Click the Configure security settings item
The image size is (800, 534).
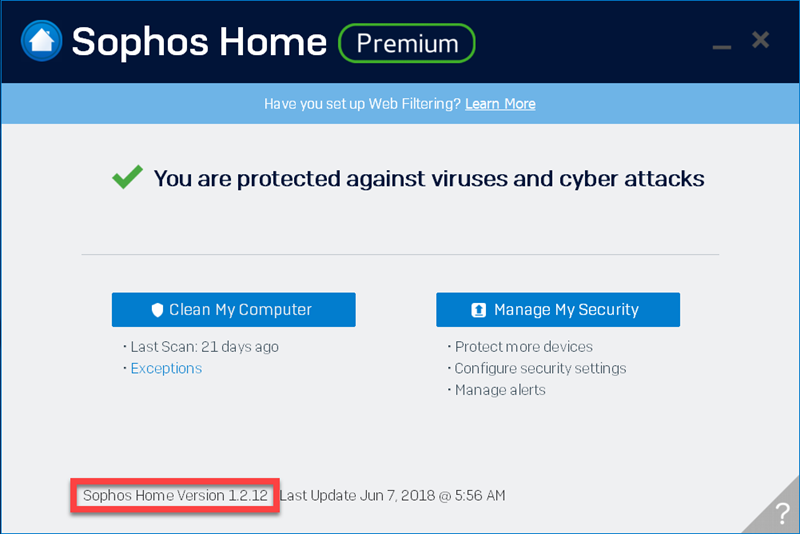coord(540,368)
